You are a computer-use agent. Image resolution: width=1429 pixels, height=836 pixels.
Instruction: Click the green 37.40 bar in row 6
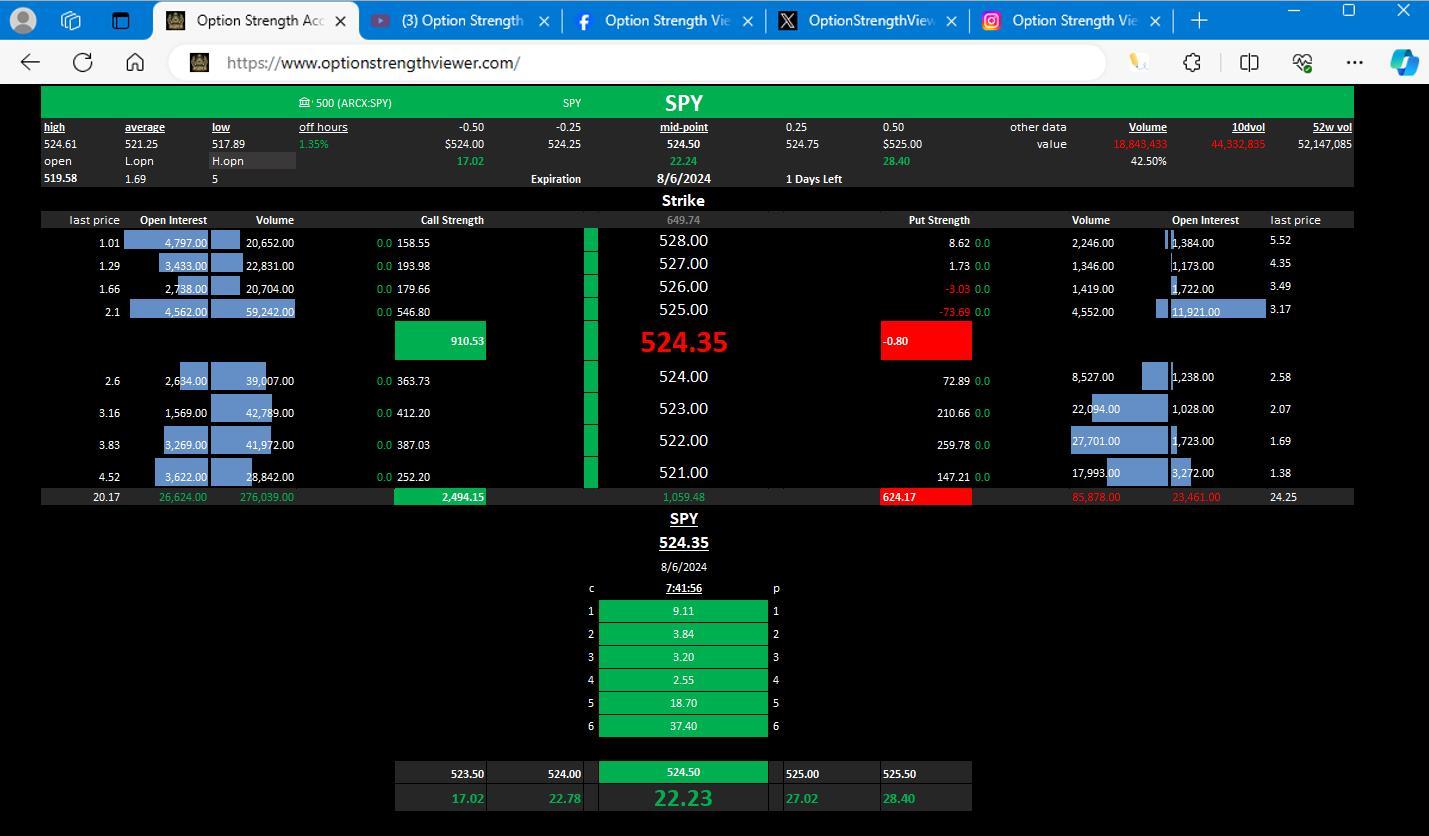683,726
